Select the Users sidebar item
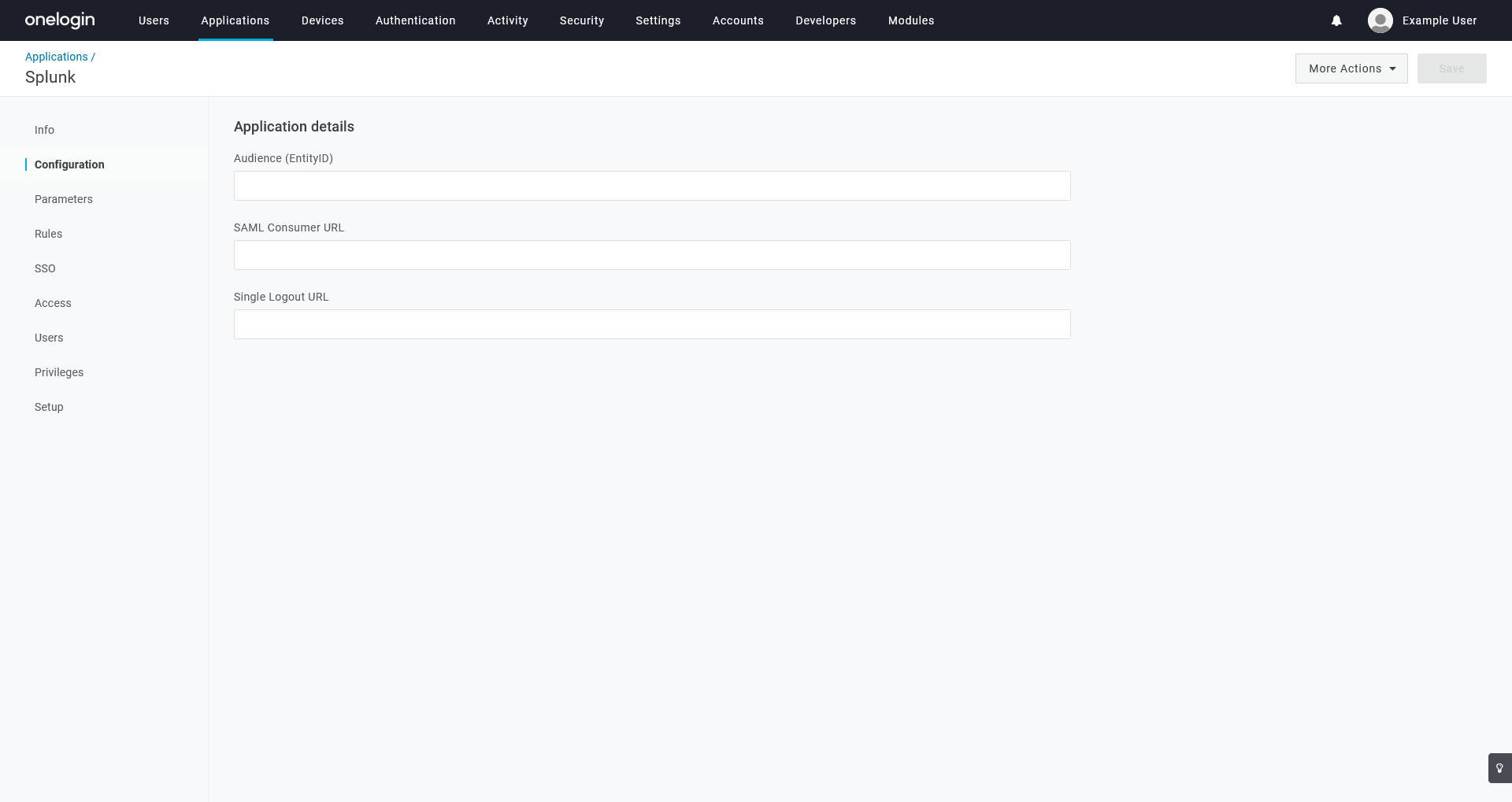The width and height of the screenshot is (1512, 802). click(x=49, y=338)
